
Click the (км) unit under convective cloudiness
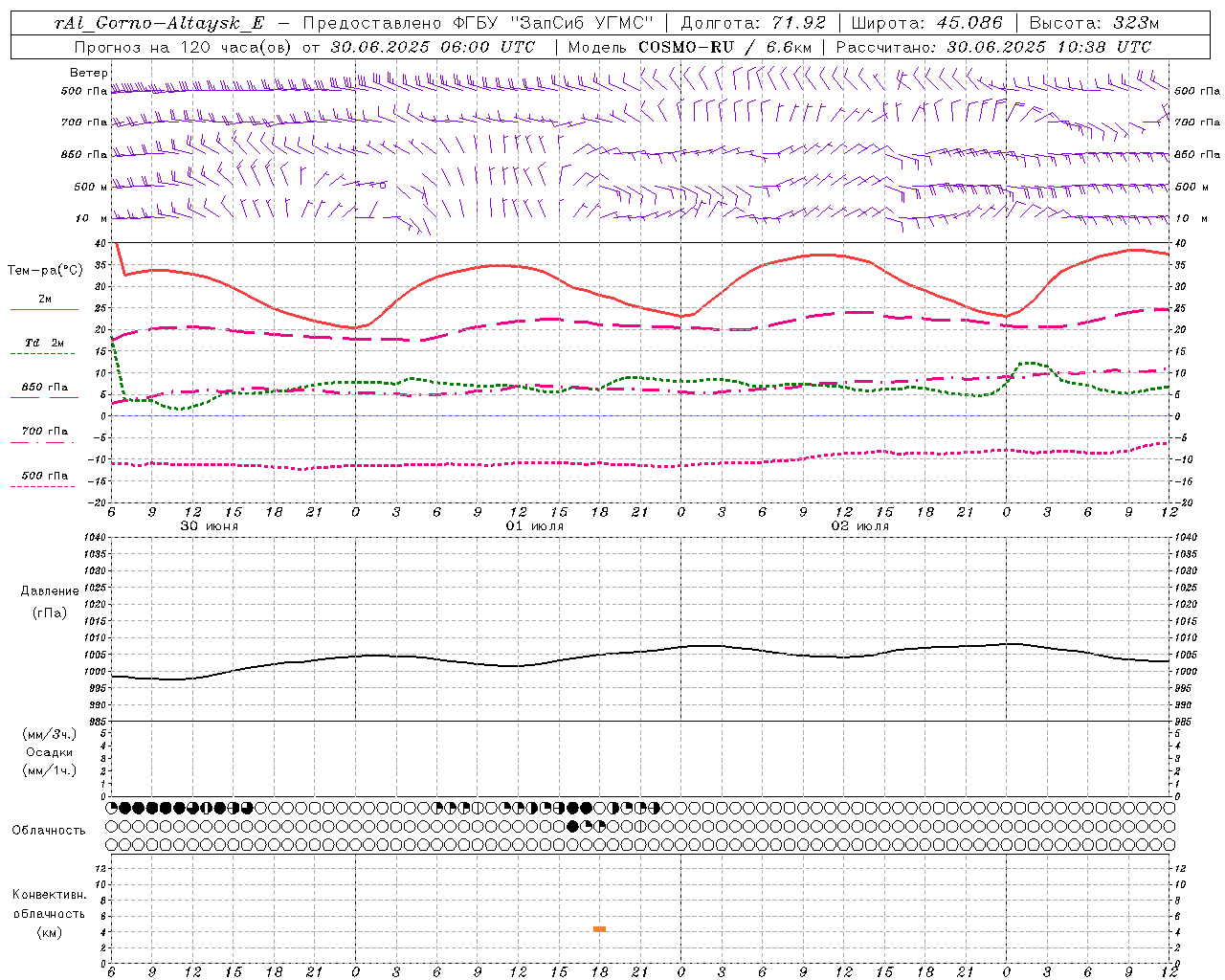[x=49, y=932]
